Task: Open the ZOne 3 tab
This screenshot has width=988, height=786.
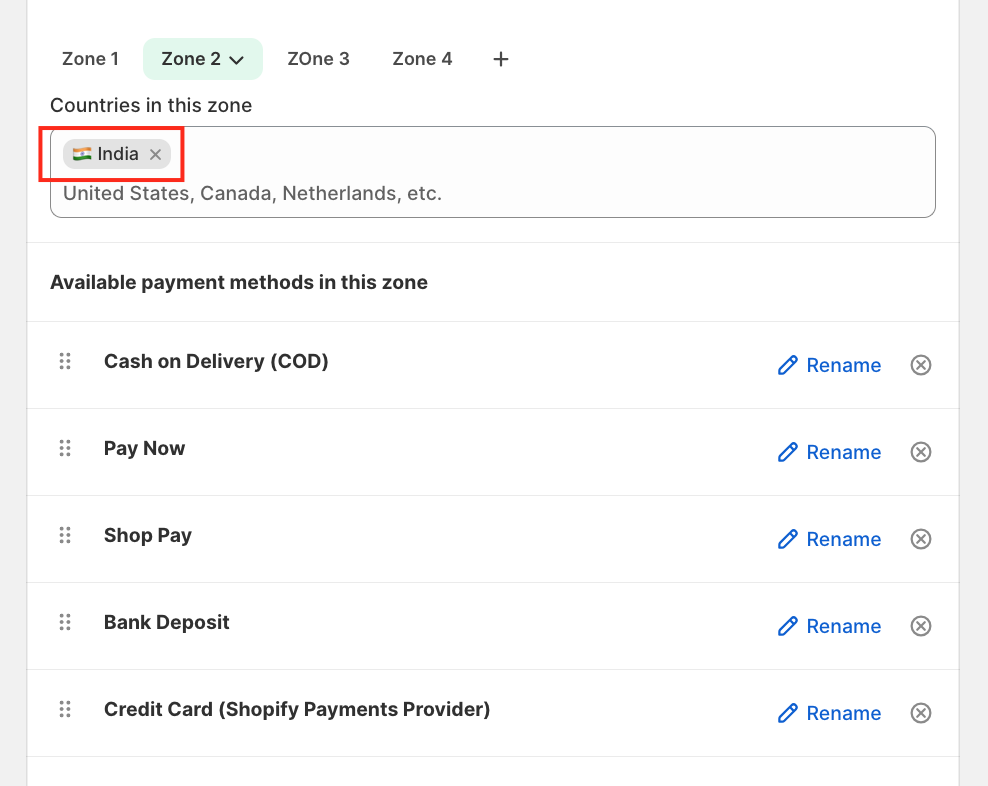Action: (x=318, y=59)
